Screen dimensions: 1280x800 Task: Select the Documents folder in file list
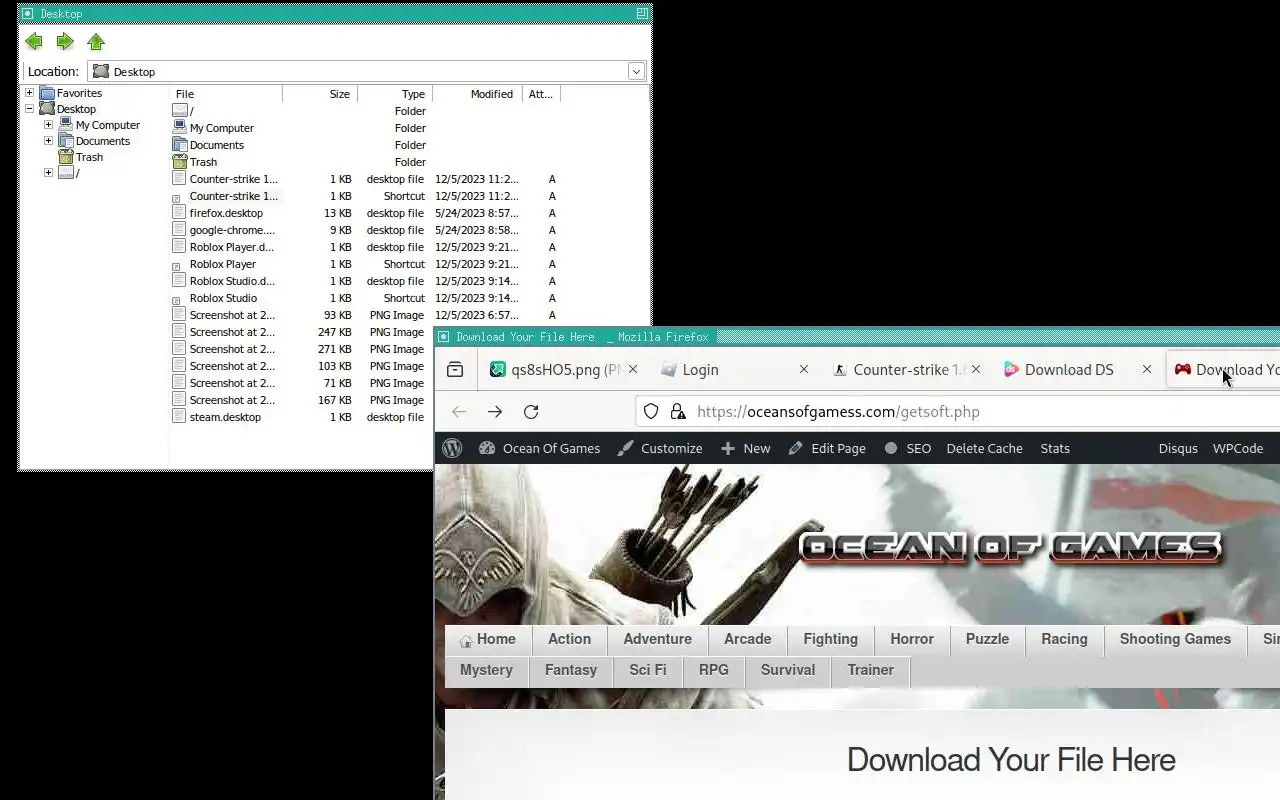tap(216, 145)
